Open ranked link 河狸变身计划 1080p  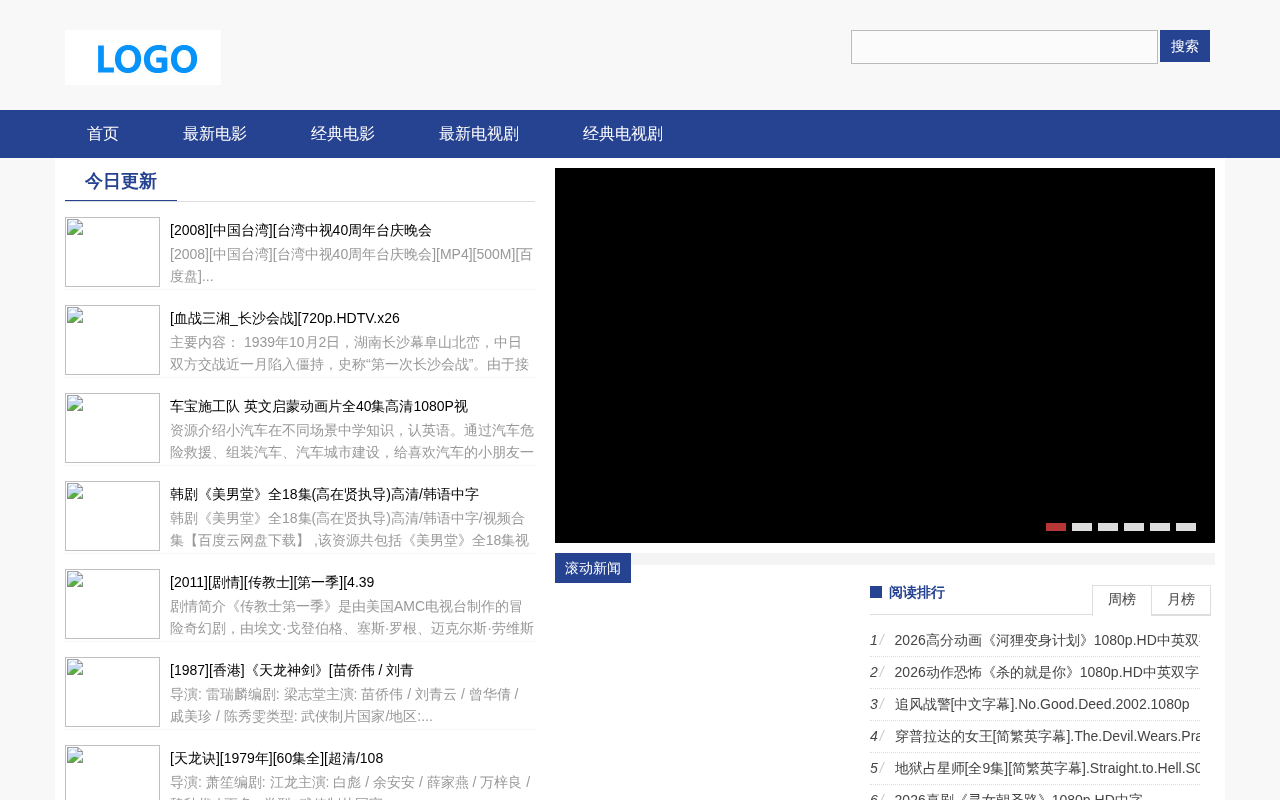point(1047,640)
